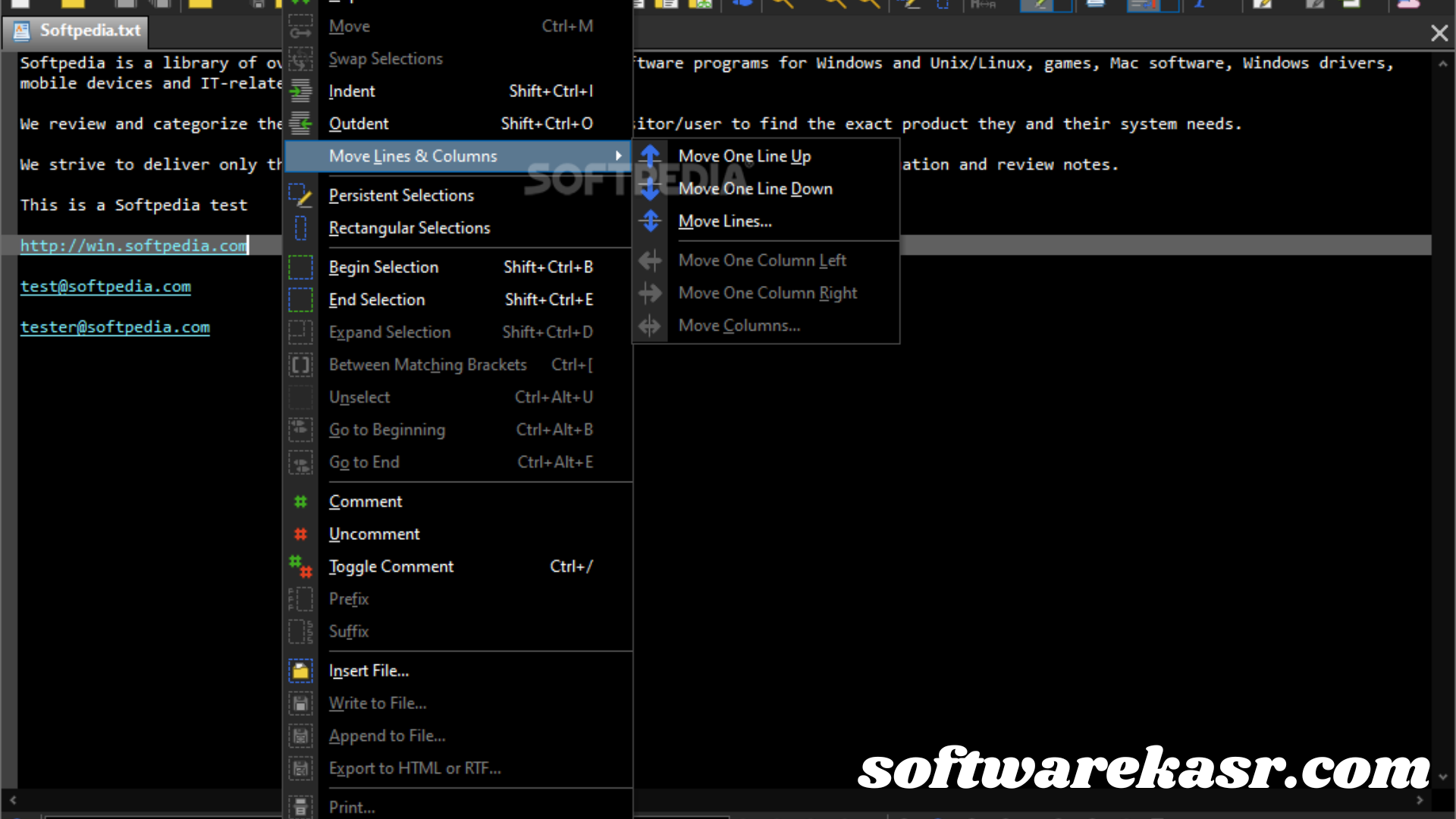
Task: Click the text line "This is a Softpedia test"
Action: [x=133, y=205]
